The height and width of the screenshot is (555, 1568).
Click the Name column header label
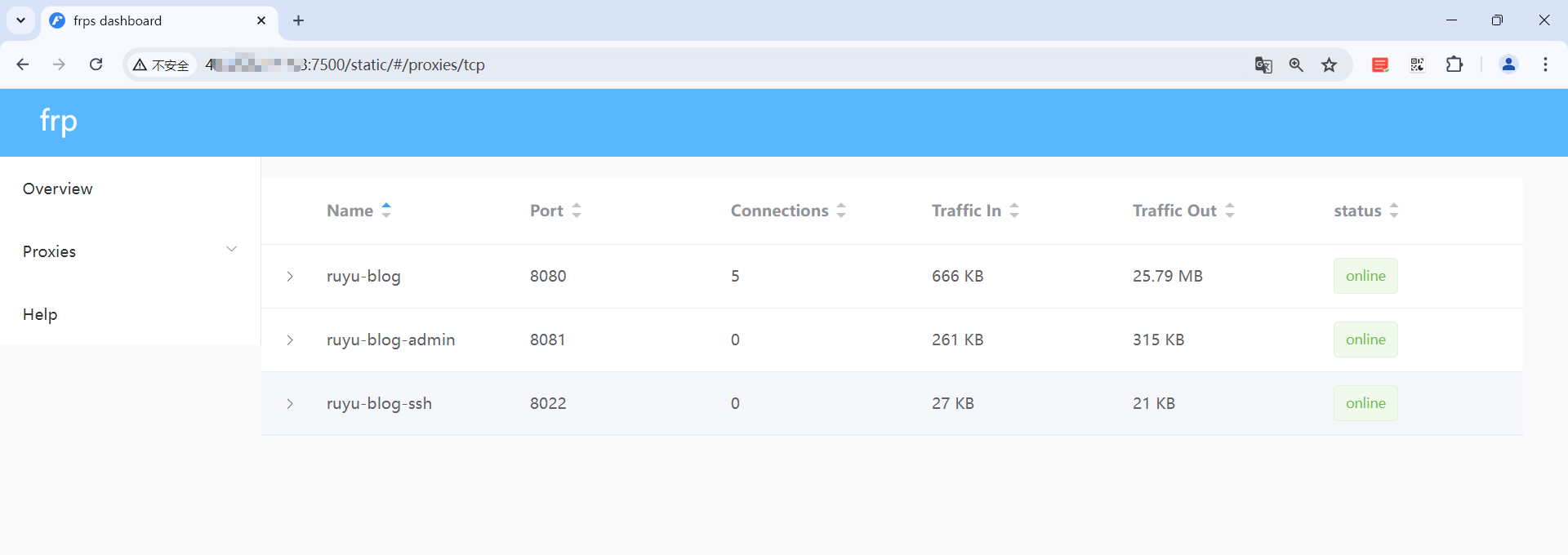point(350,211)
